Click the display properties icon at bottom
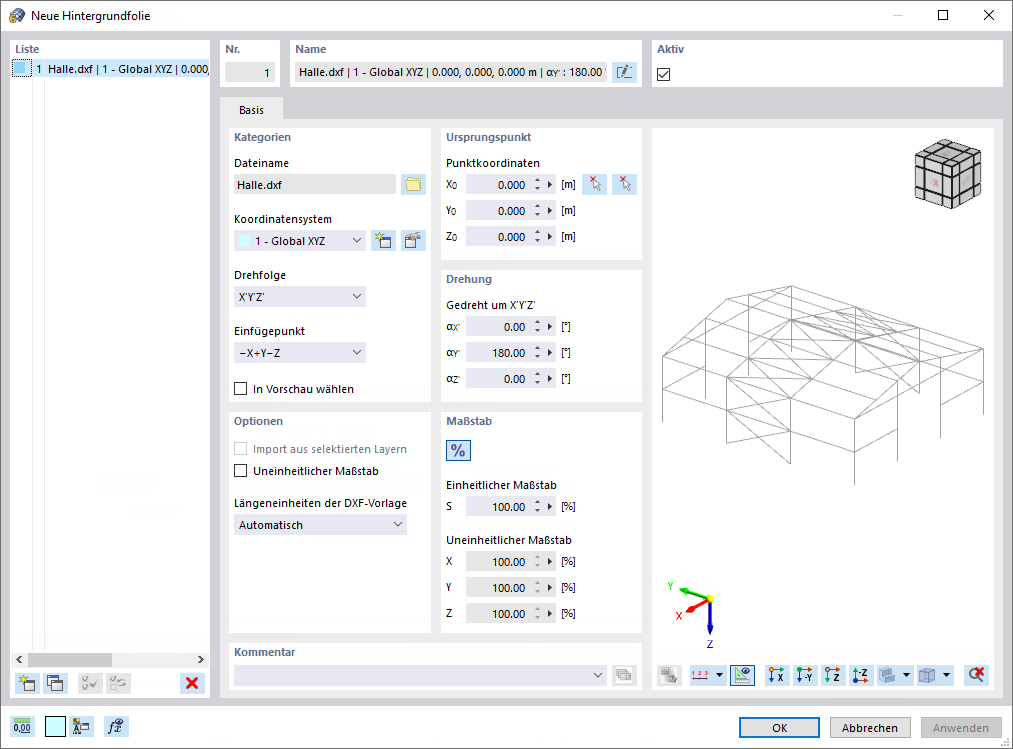This screenshot has height=749, width=1013. coord(81,726)
